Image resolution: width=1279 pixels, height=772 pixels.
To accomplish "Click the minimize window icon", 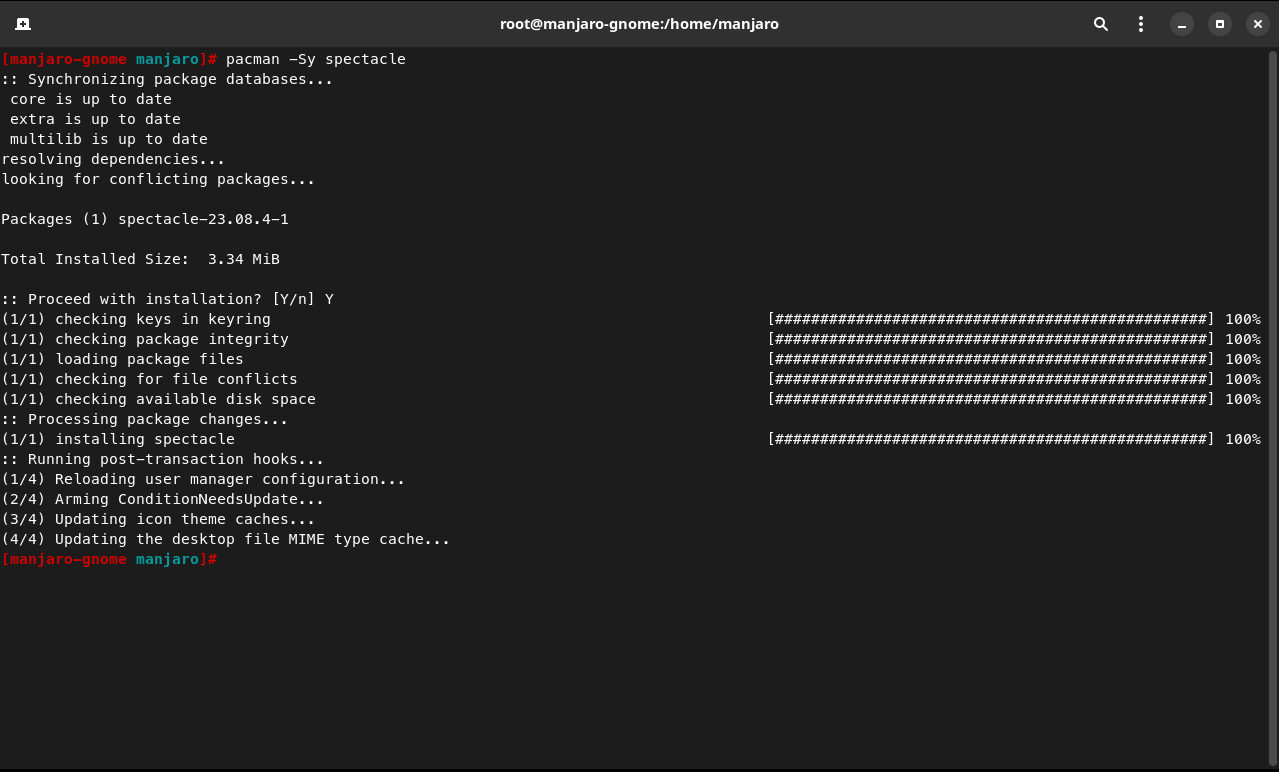I will [1181, 23].
